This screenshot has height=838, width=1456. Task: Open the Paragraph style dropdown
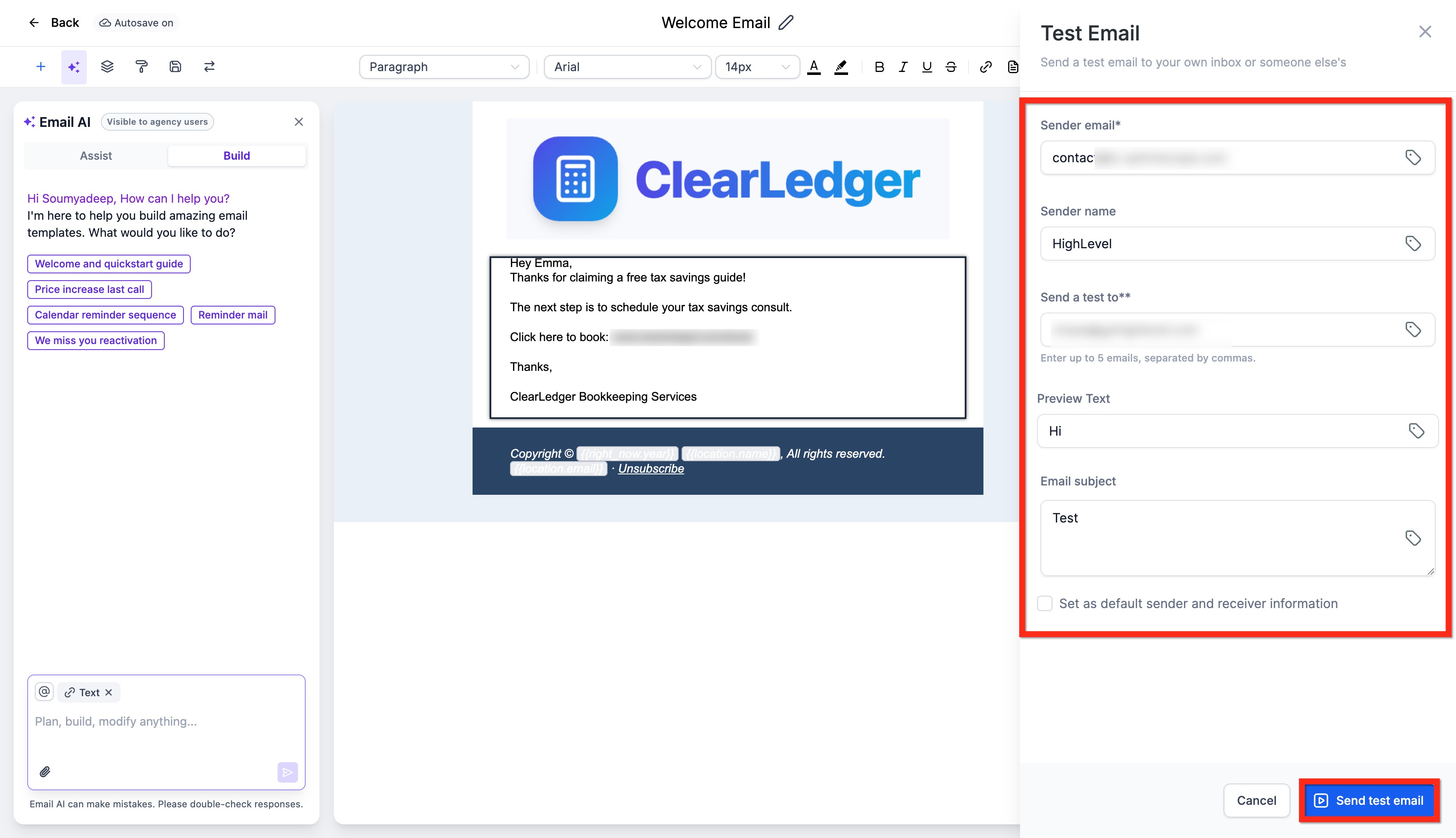point(444,67)
